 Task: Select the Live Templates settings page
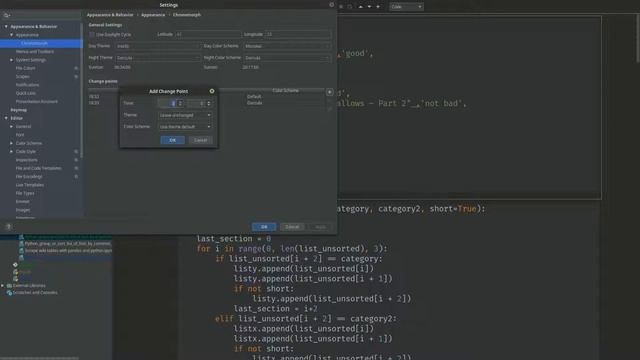29,185
